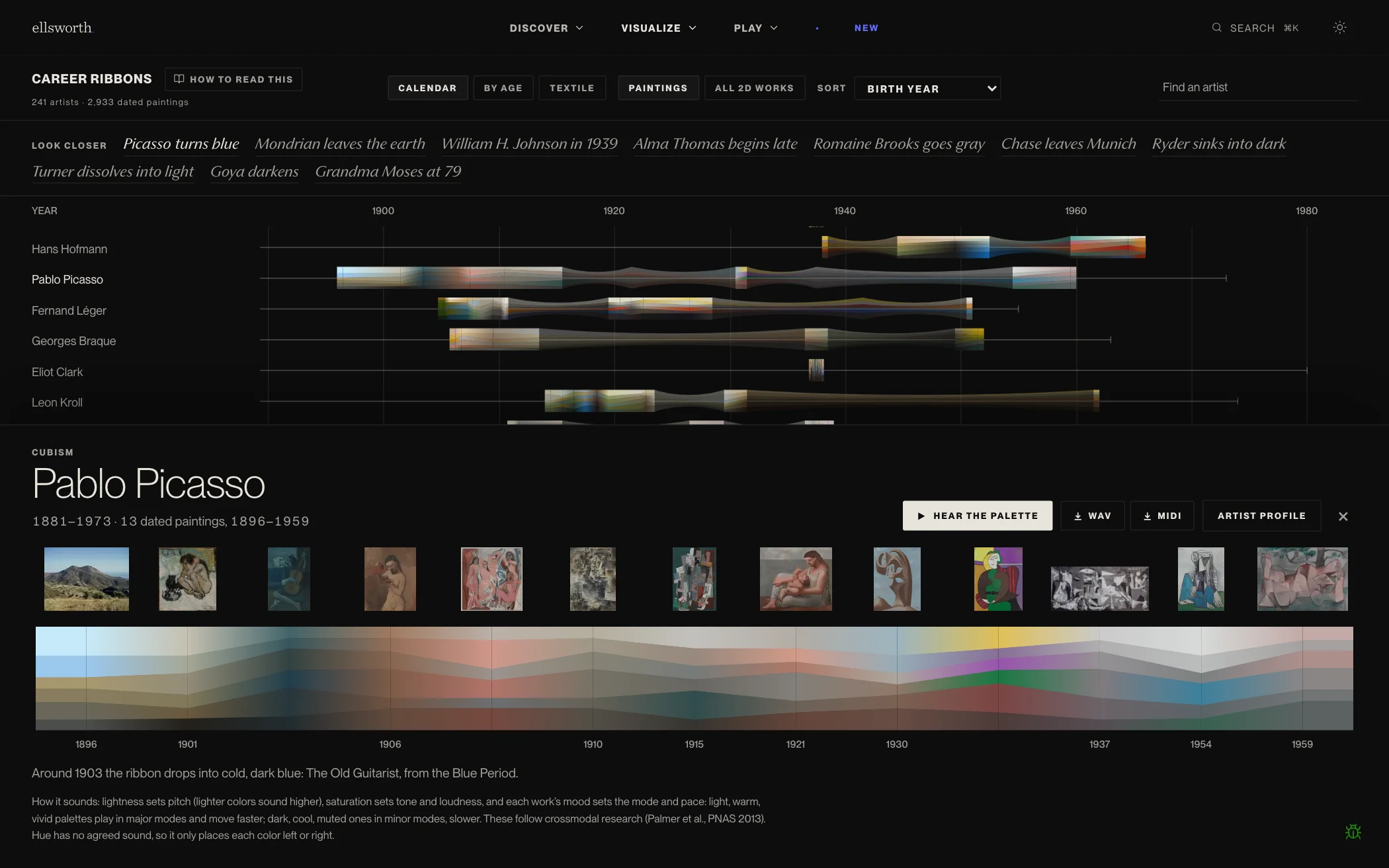Download the WAV file
This screenshot has width=1389, height=868.
1092,516
